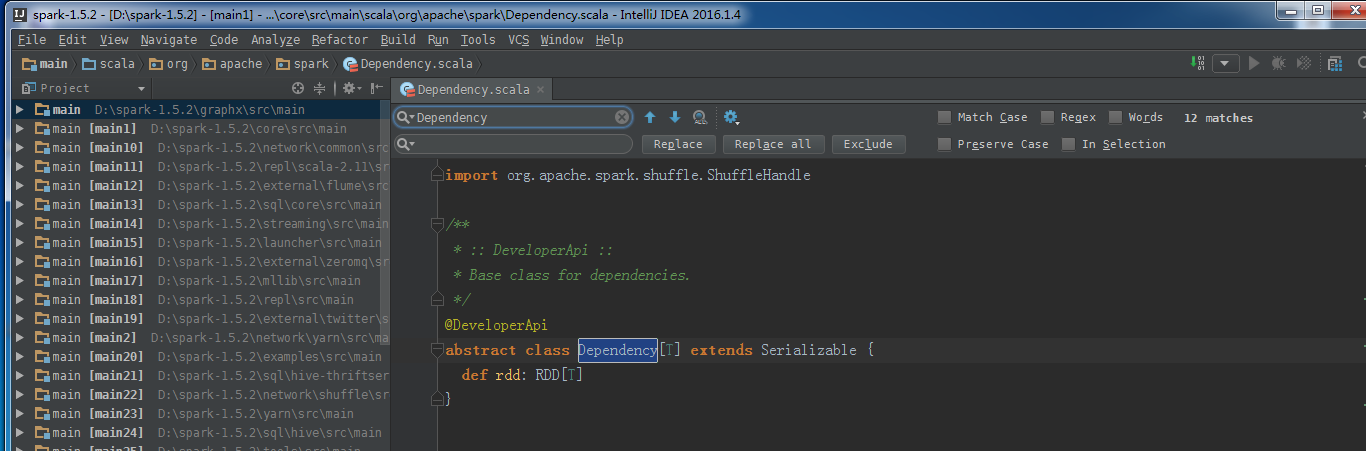1366x451 pixels.
Task: Open find bar settings gear
Action: point(731,117)
